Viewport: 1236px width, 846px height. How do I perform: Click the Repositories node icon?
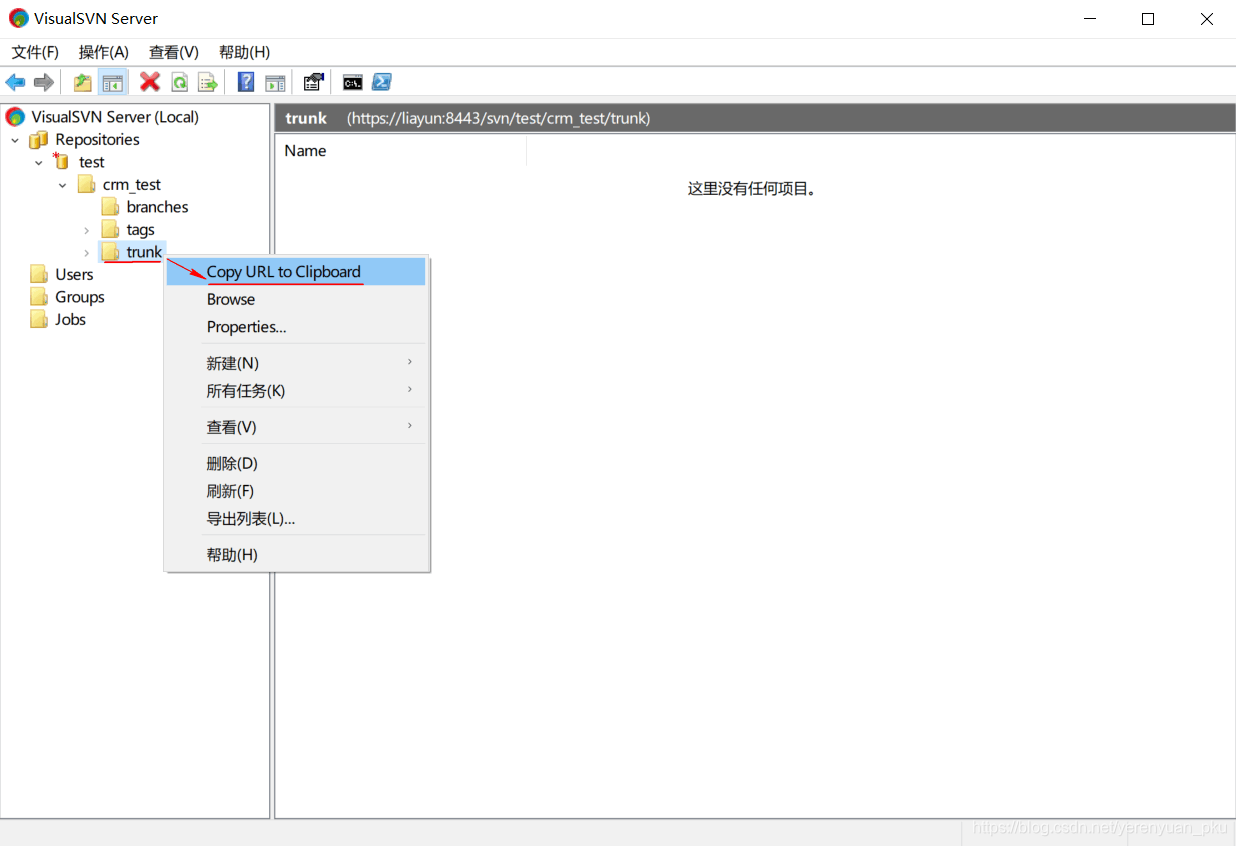click(39, 140)
